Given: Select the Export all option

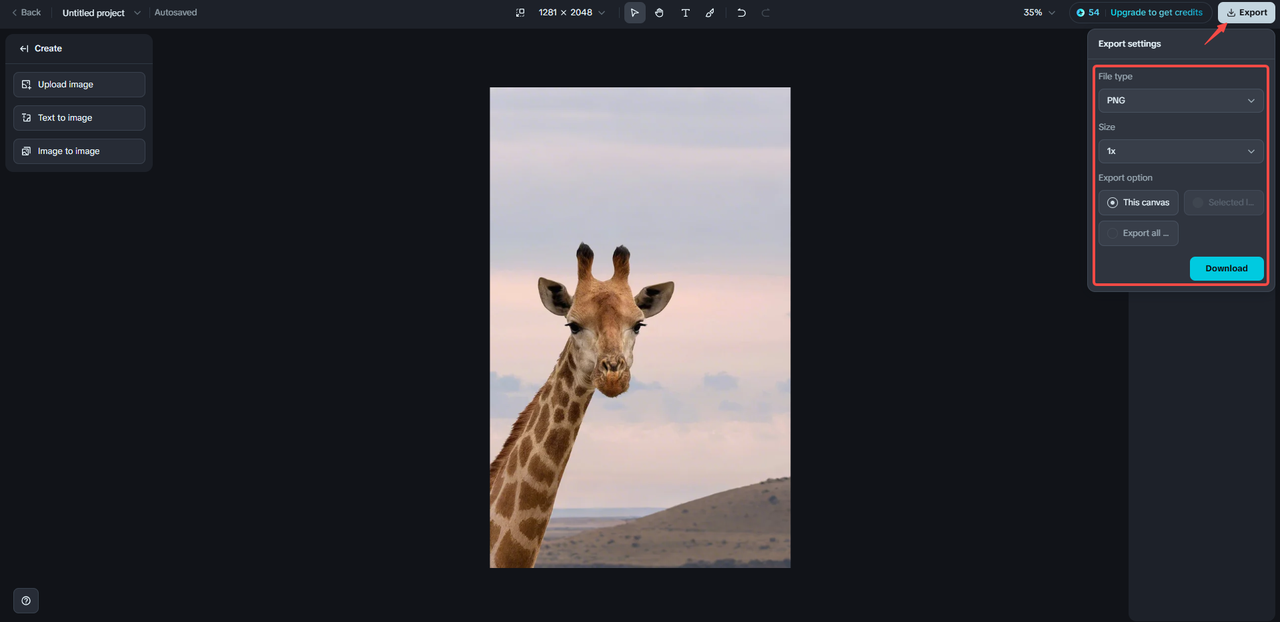Looking at the screenshot, I should (x=1138, y=233).
